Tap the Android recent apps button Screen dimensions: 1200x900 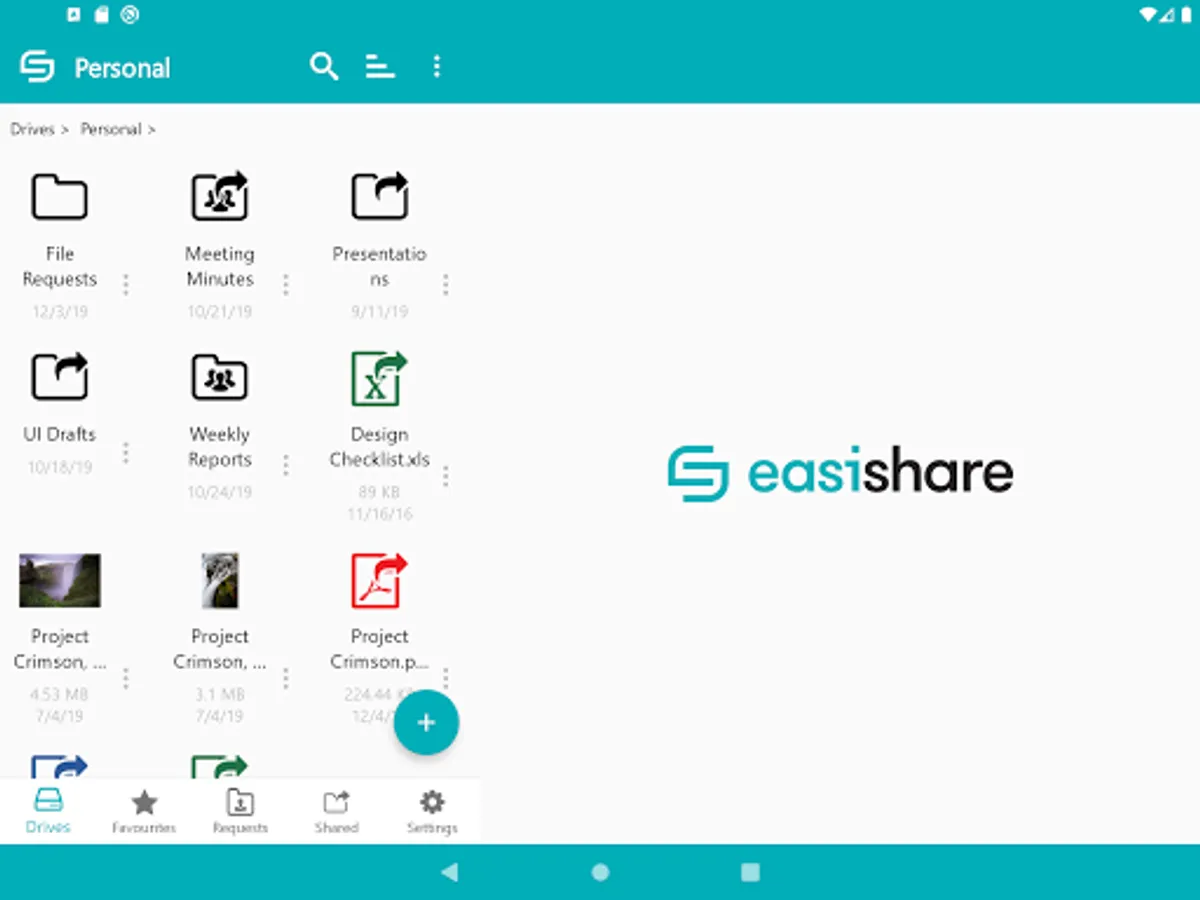751,872
